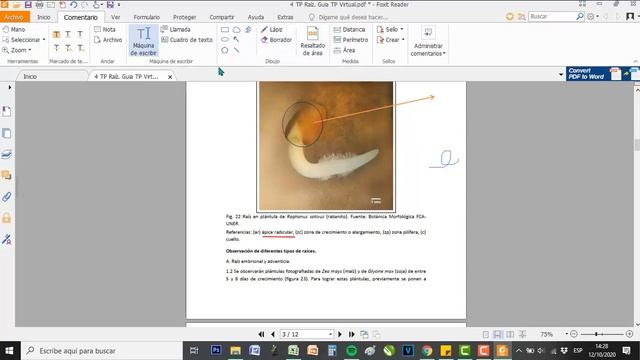Select the Llamada callout tool

tap(176, 29)
